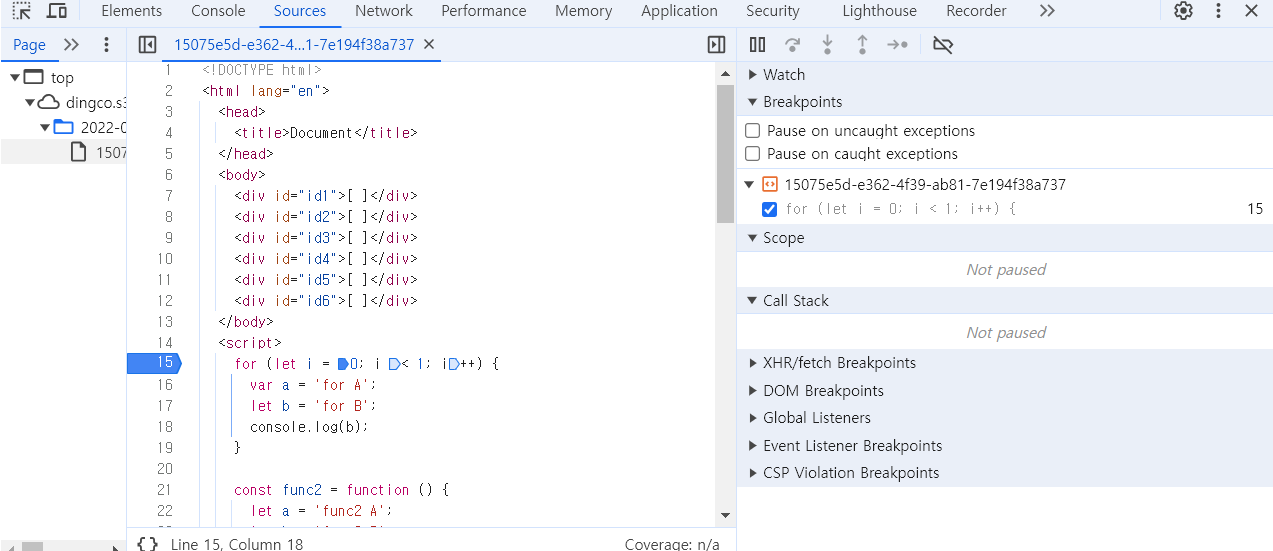Click the editor scroll-down arrow

tap(726, 516)
